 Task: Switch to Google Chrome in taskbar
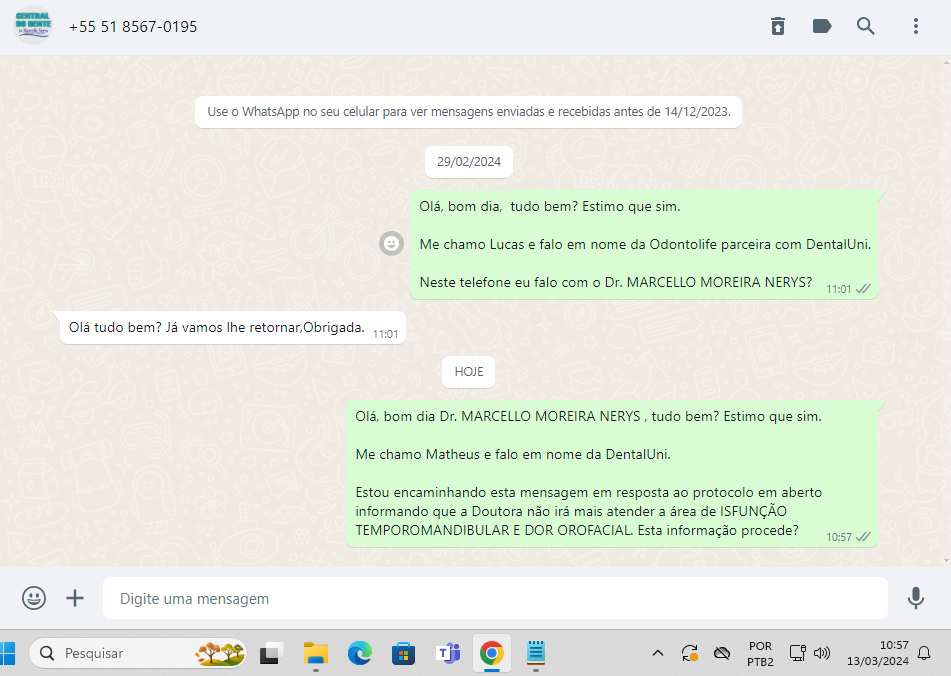[x=492, y=654]
